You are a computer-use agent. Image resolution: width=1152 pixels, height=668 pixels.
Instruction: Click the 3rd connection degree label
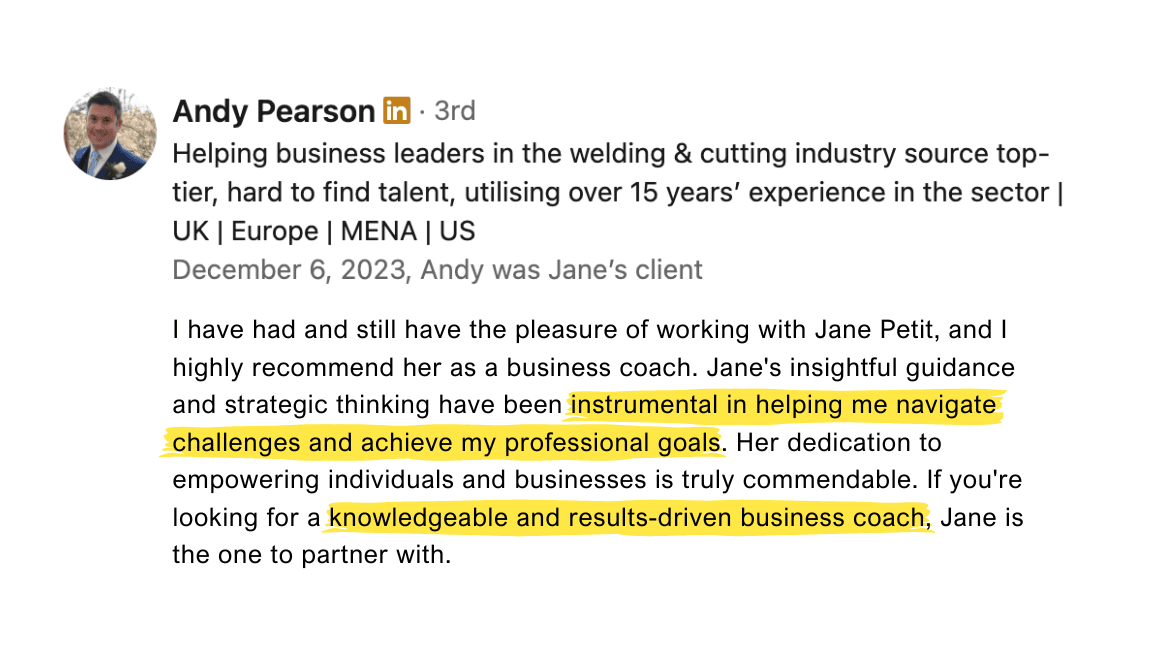454,111
